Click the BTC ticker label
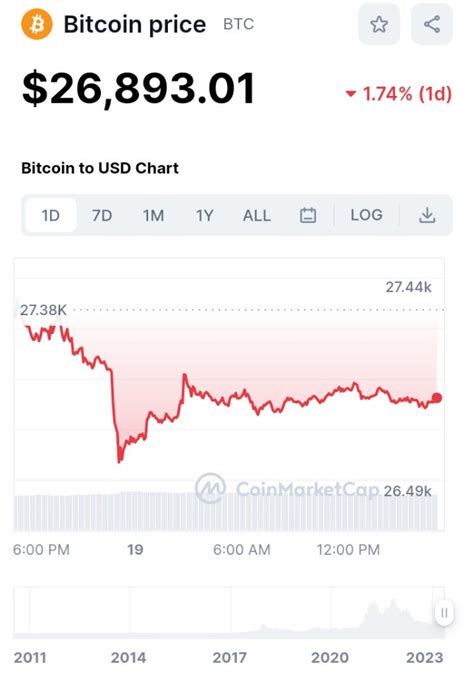474x684 pixels. click(x=239, y=24)
